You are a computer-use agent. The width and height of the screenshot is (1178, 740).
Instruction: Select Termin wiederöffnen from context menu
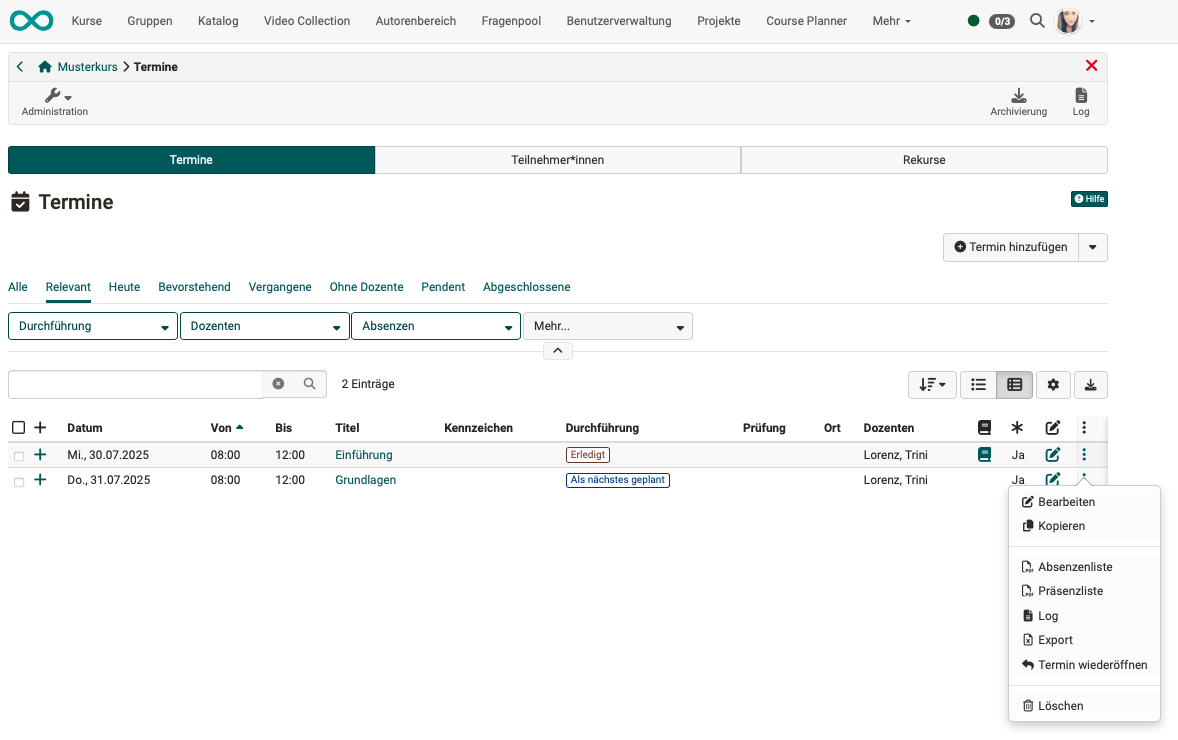1092,665
